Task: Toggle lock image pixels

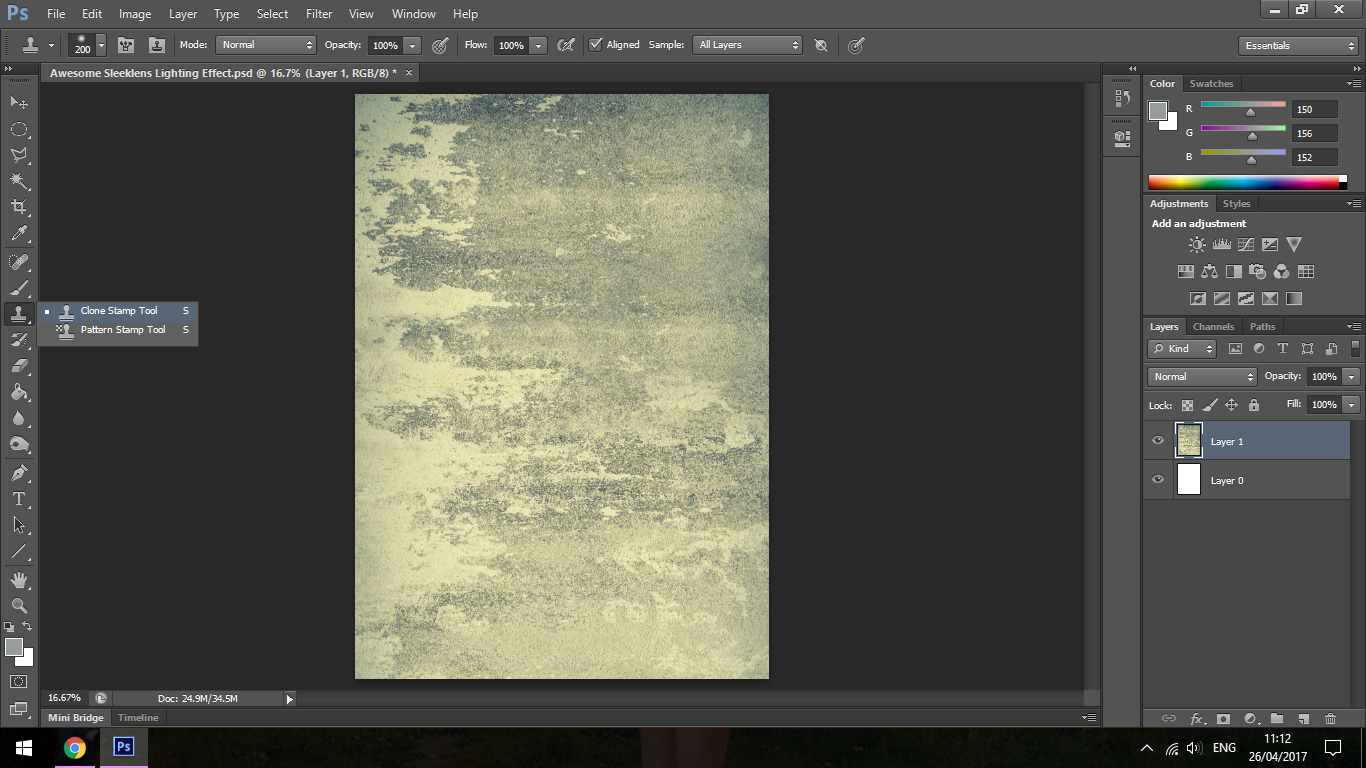Action: point(1209,405)
